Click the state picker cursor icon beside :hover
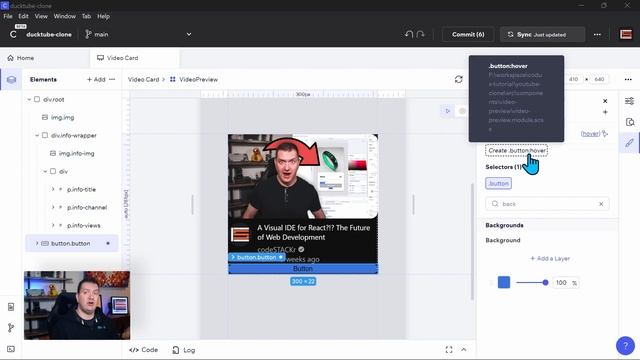Viewport: 640px width, 360px height. (x=605, y=133)
